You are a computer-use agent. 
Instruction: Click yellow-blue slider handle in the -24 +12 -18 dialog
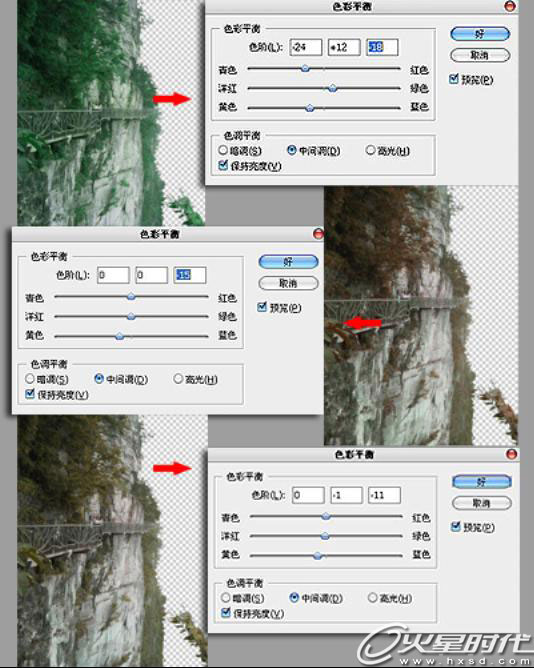click(x=310, y=108)
